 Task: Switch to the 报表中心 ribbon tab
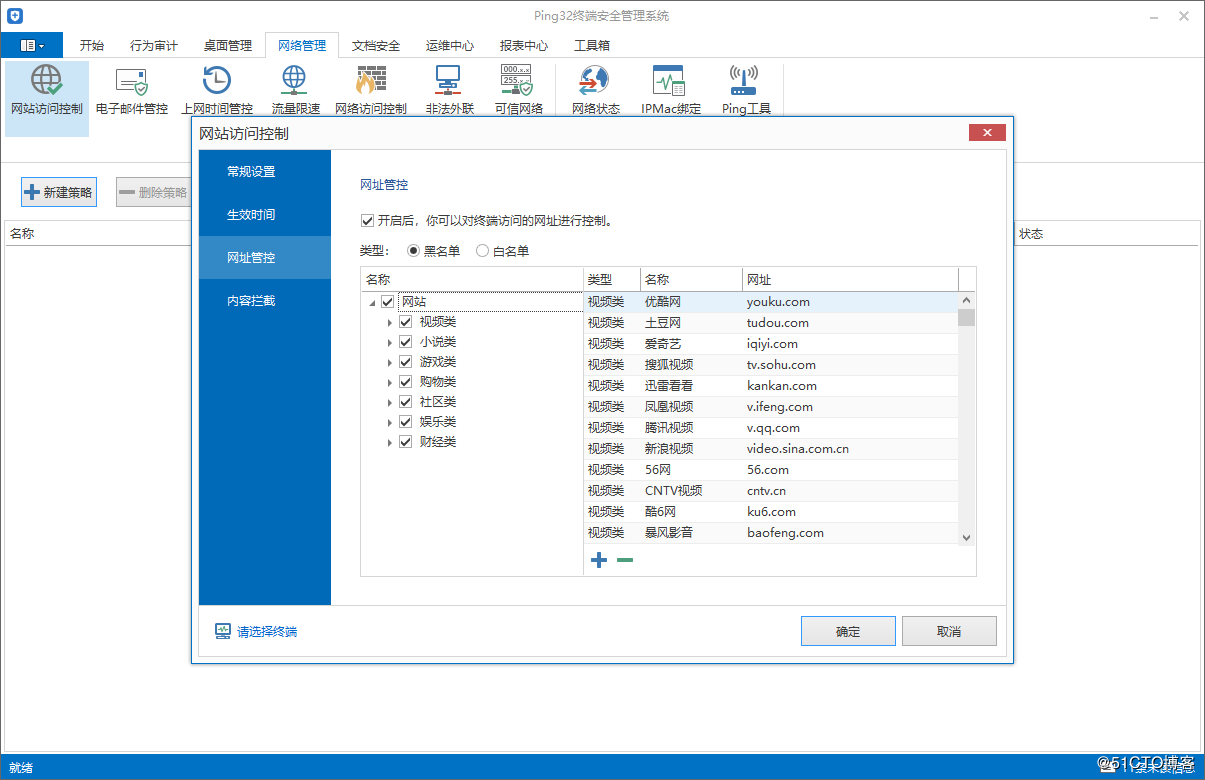pyautogui.click(x=524, y=45)
